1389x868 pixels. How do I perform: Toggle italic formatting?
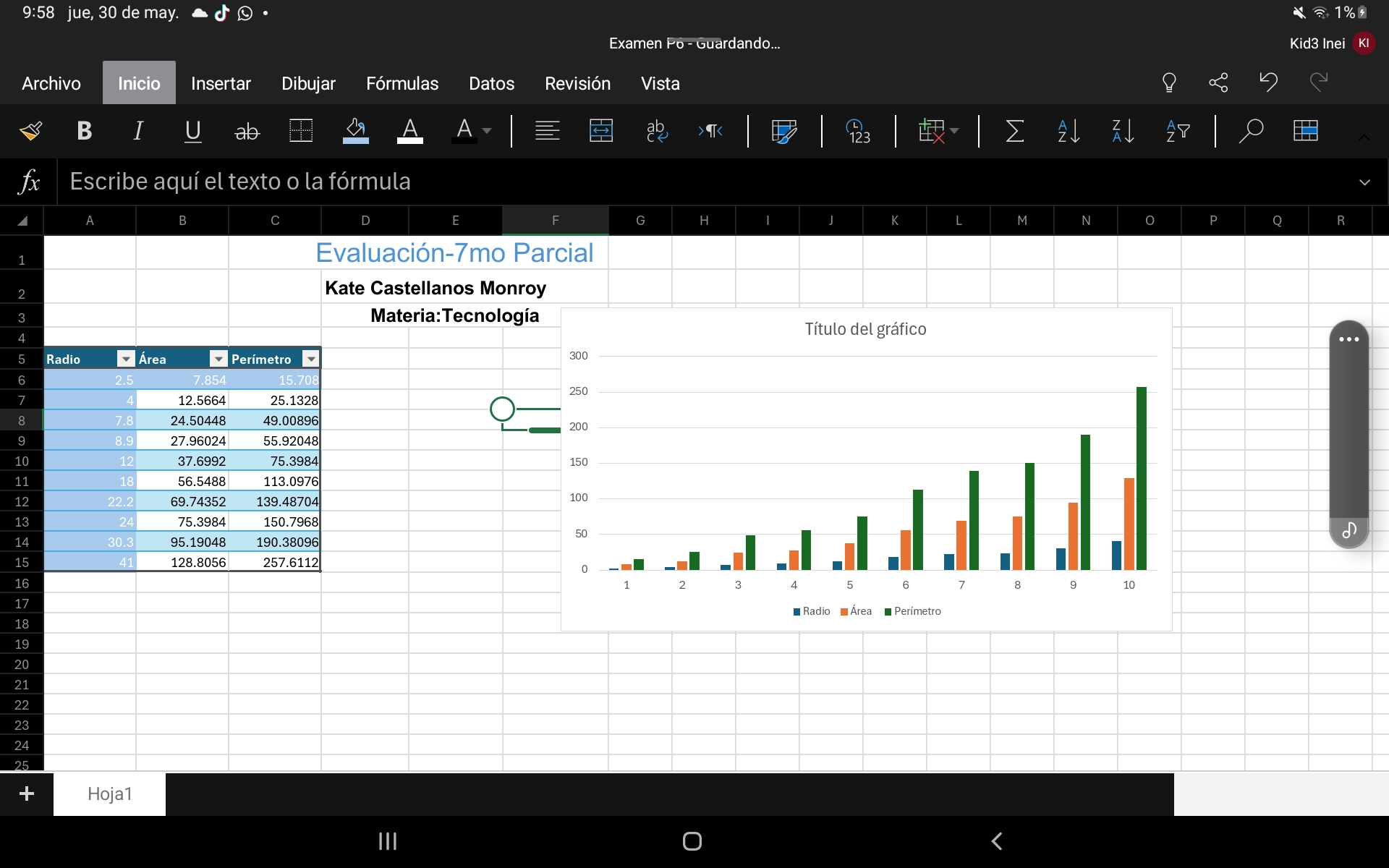pyautogui.click(x=138, y=131)
